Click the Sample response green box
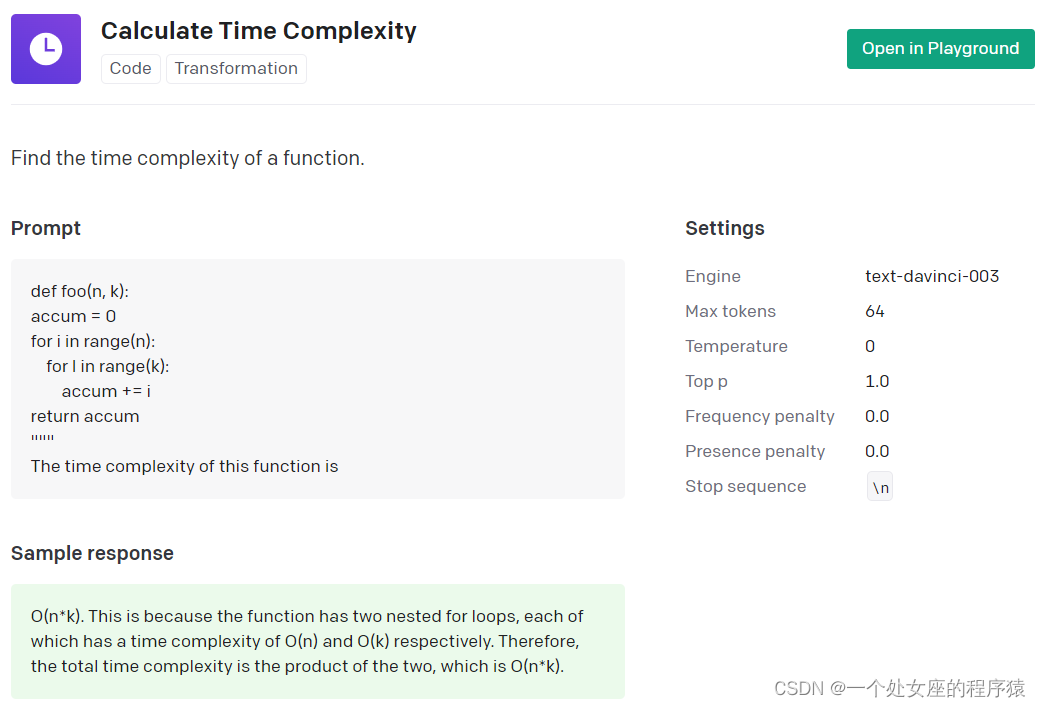The height and width of the screenshot is (707, 1041). pos(318,641)
